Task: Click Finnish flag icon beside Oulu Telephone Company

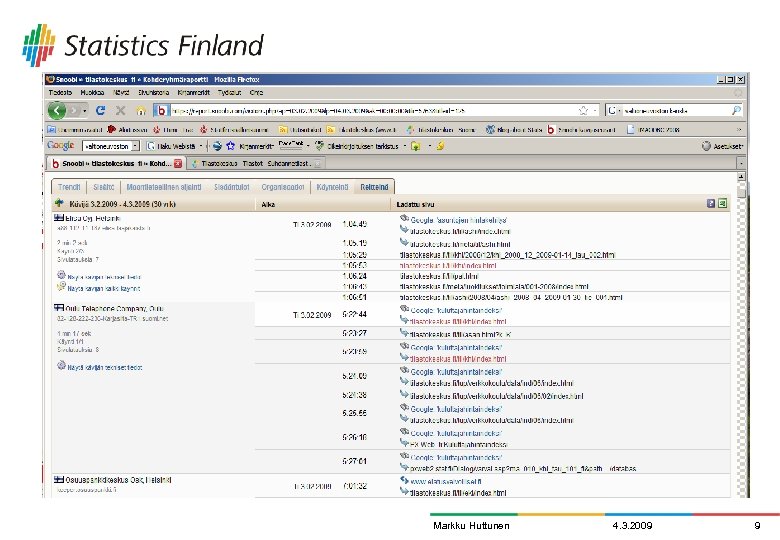Action: pos(59,308)
